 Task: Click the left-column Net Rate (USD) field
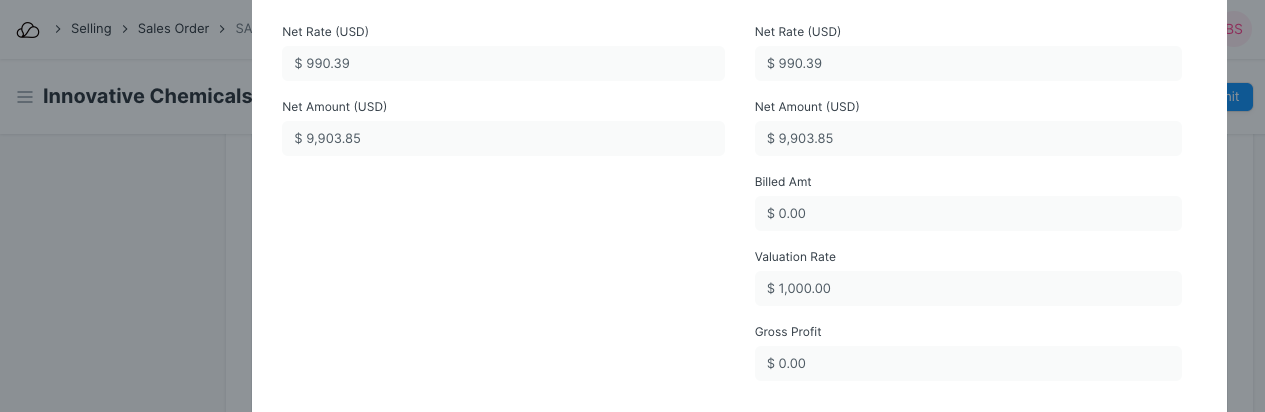[503, 63]
